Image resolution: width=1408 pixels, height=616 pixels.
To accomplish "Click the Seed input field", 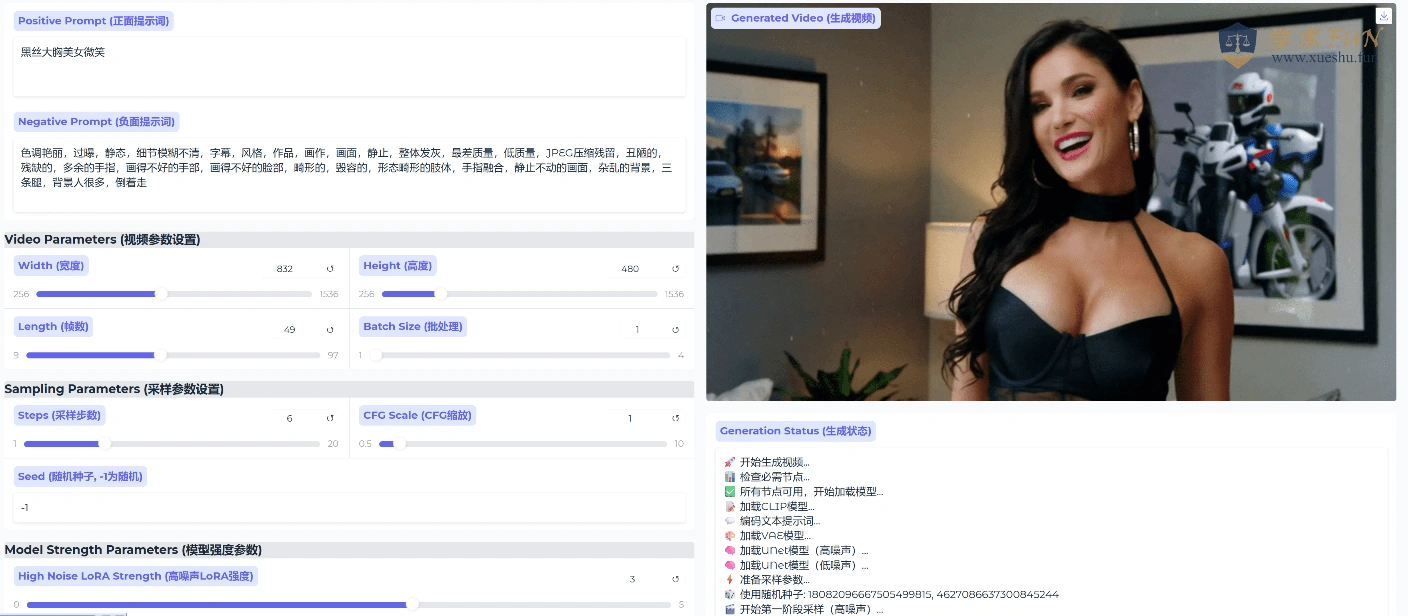I will pyautogui.click(x=349, y=508).
